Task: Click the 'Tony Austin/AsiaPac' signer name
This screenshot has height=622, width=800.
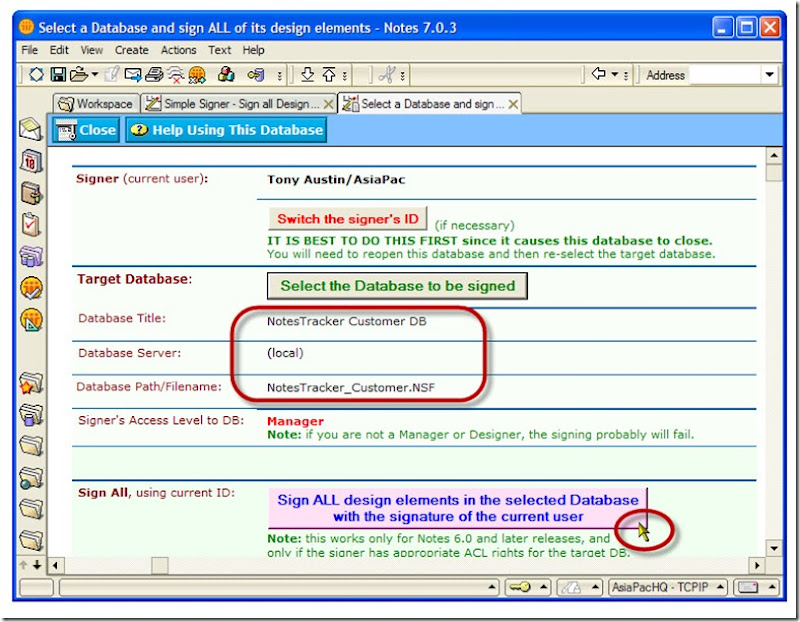Action: pos(336,180)
